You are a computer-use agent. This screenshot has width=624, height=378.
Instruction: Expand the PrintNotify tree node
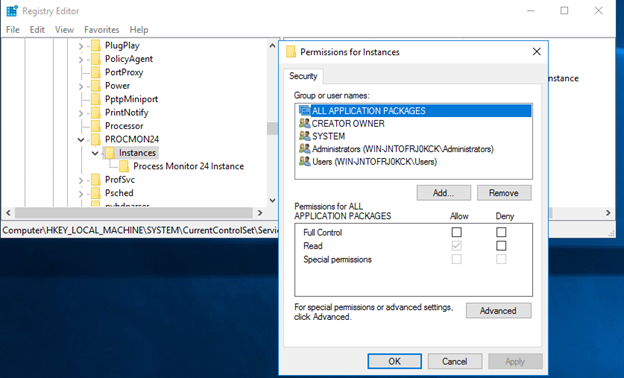pos(81,113)
